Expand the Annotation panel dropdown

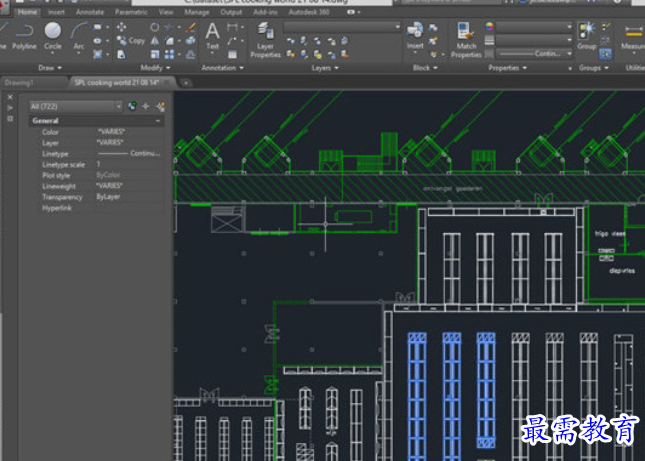[x=223, y=68]
